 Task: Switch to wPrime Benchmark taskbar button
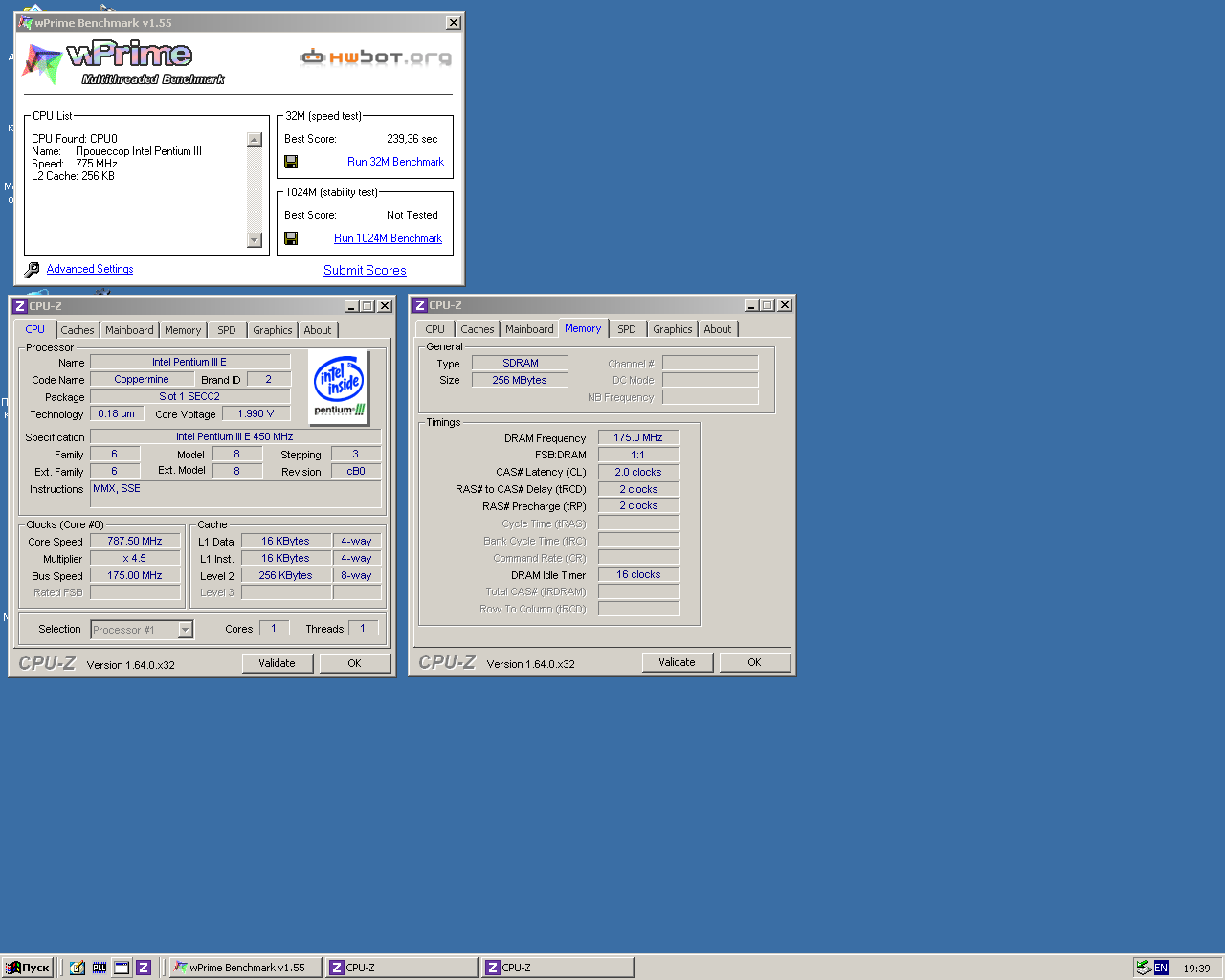point(244,968)
